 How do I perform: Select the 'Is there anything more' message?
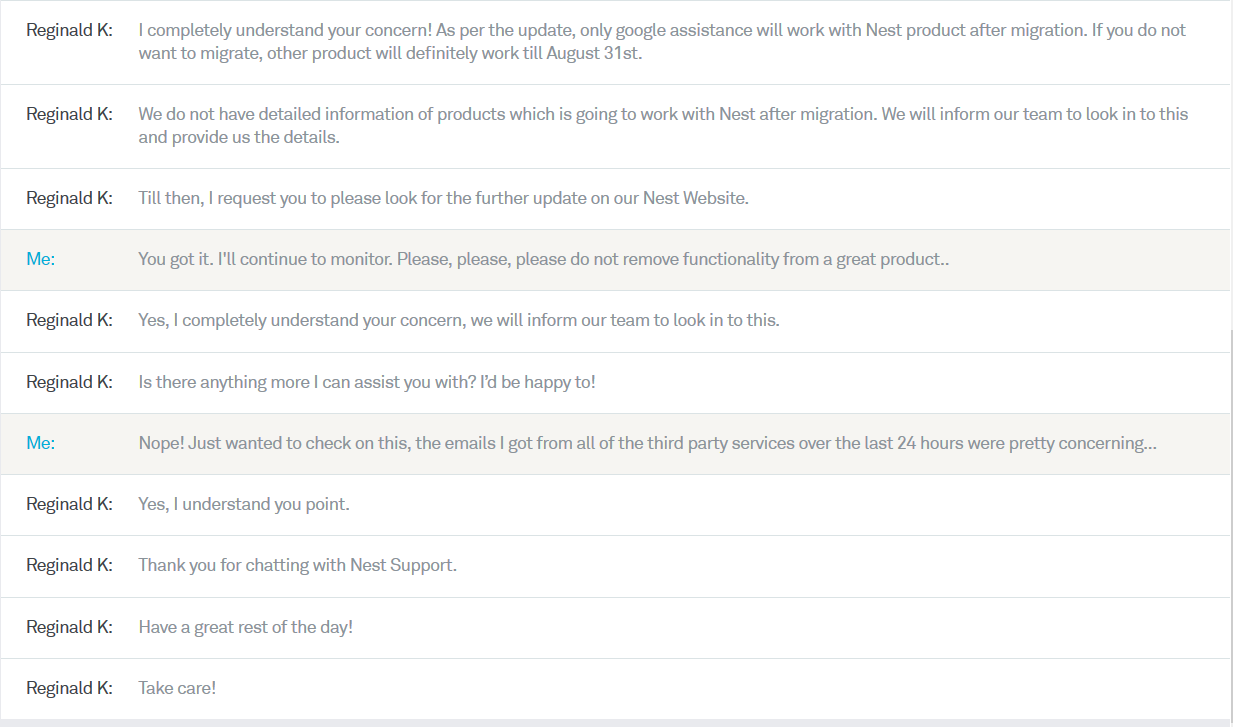pyautogui.click(x=367, y=382)
